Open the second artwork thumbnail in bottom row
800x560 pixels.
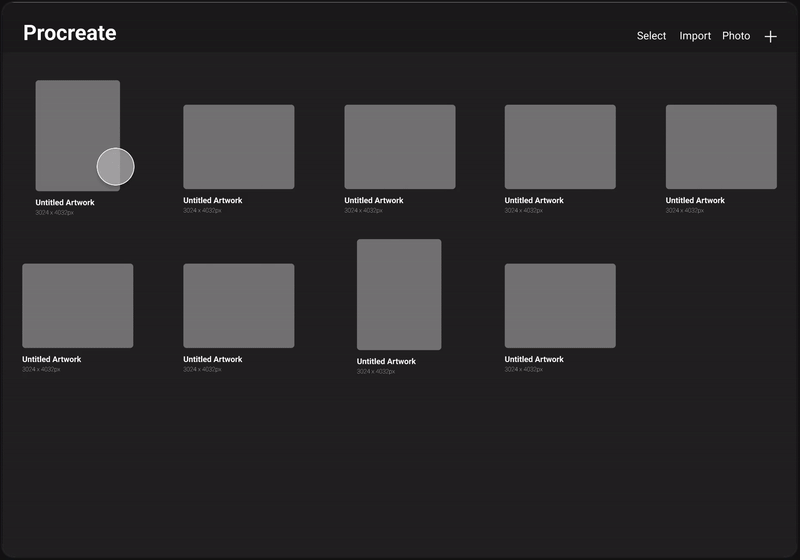239,306
